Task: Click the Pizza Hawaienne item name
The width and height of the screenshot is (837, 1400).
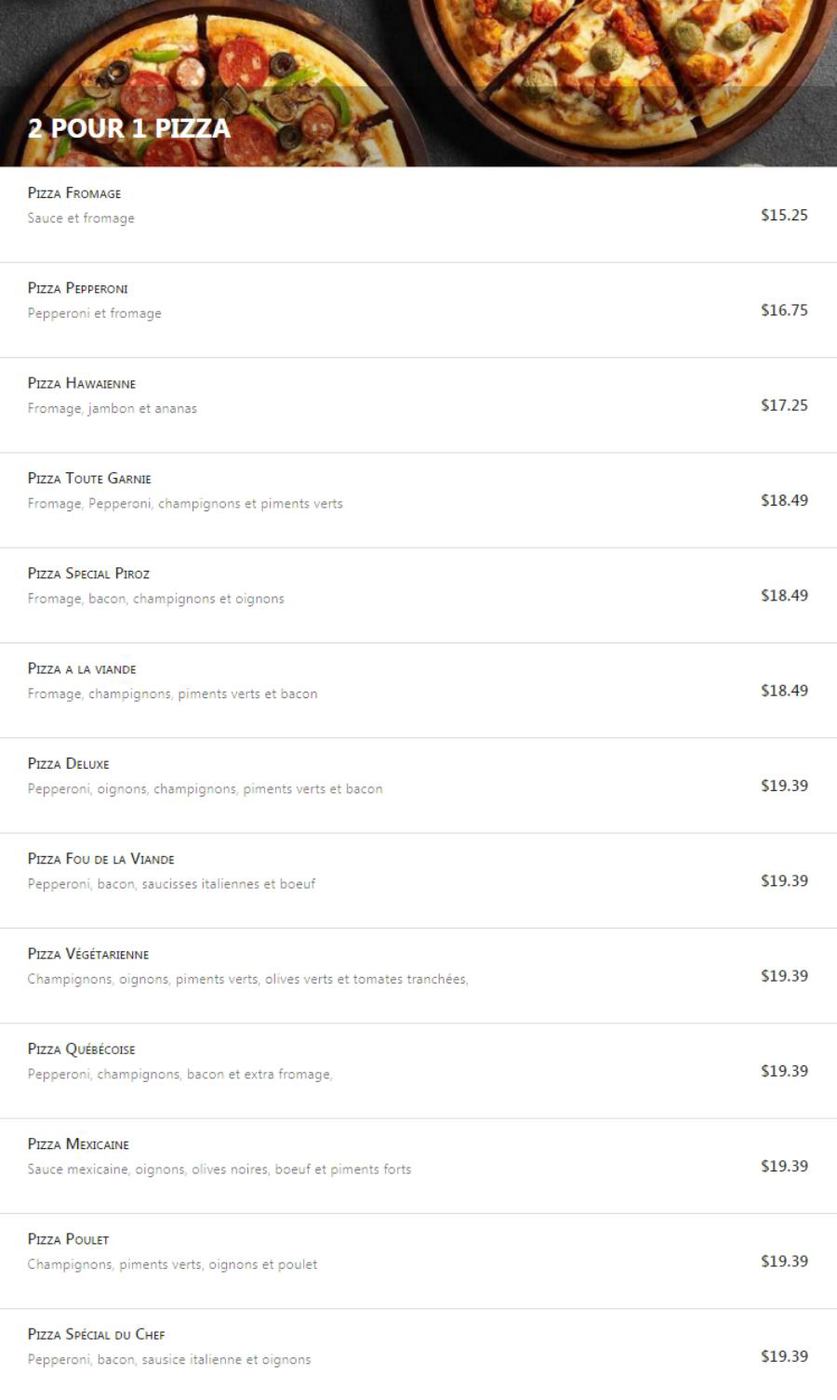Action: click(82, 383)
